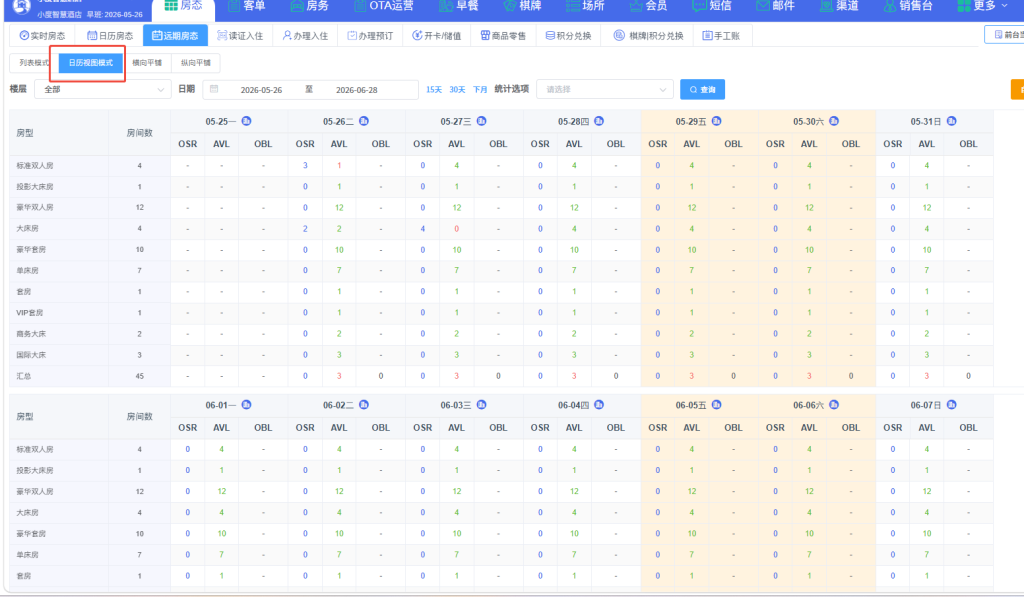Click the info icon beside 05-25一

246,121
